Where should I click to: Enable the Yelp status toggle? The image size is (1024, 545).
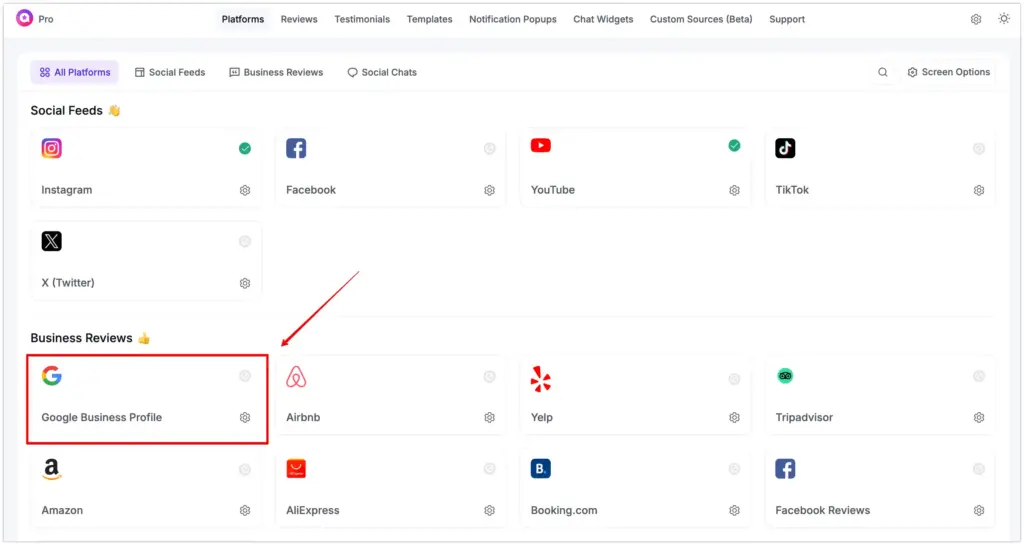click(735, 379)
